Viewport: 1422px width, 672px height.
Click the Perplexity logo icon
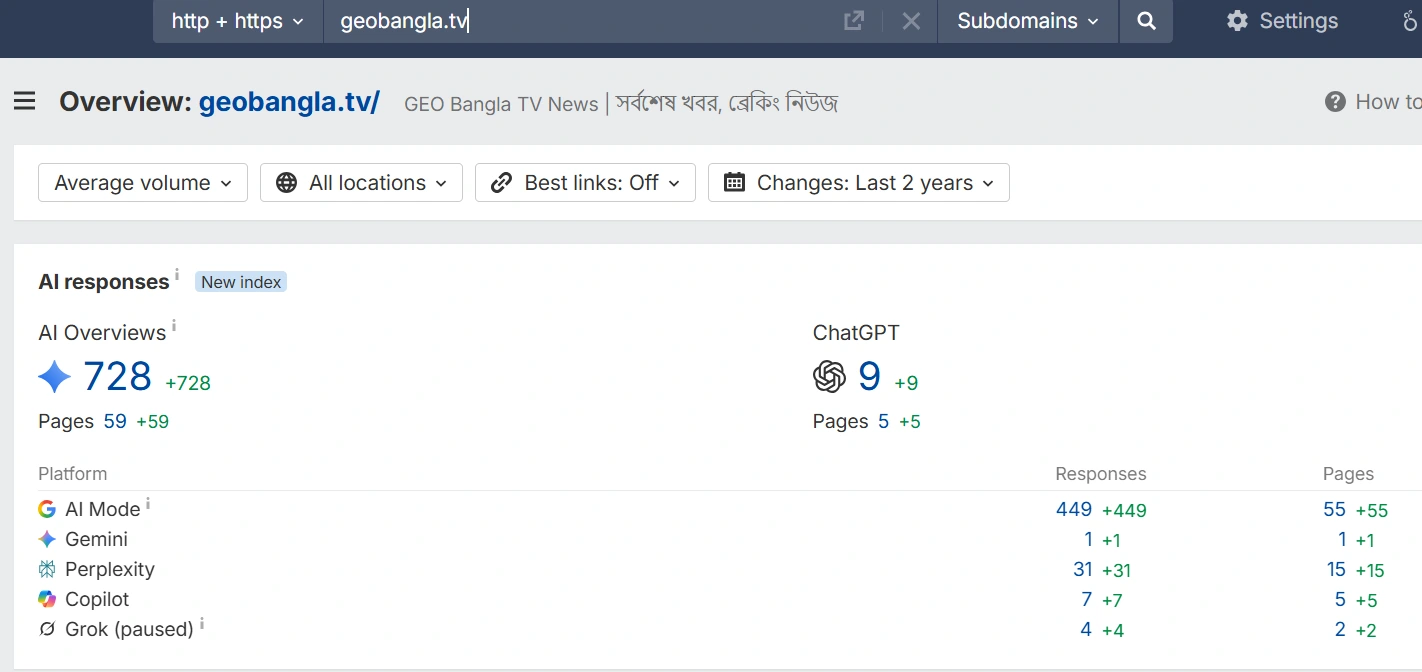(47, 569)
